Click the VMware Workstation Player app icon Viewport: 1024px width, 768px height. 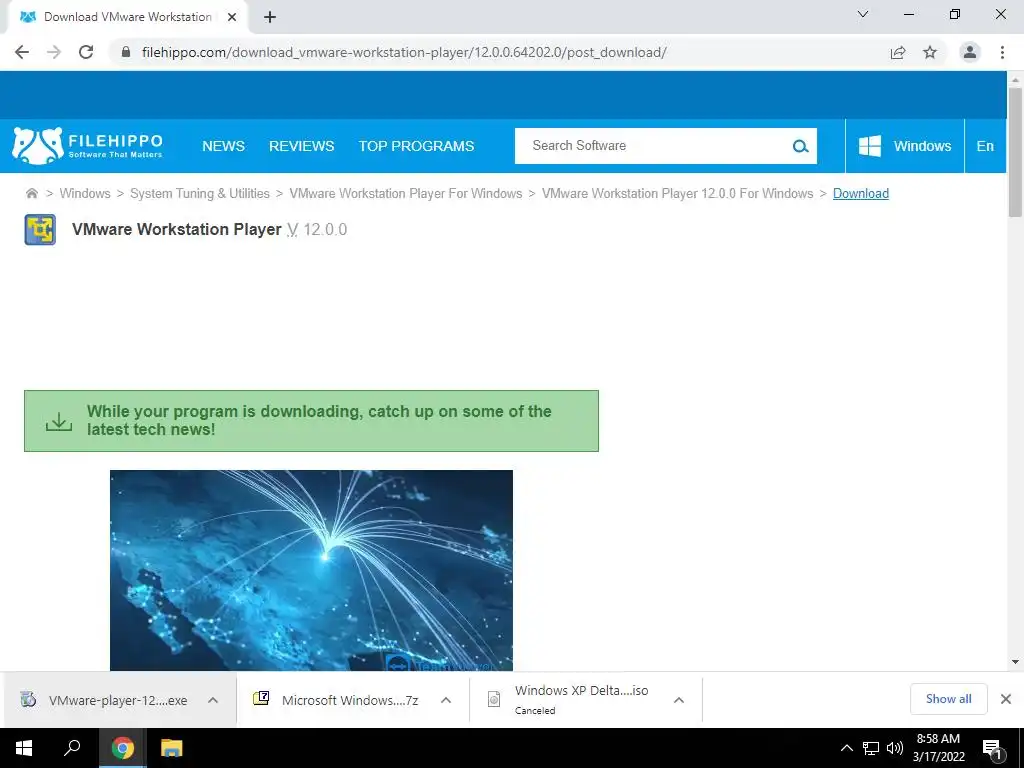tap(40, 230)
